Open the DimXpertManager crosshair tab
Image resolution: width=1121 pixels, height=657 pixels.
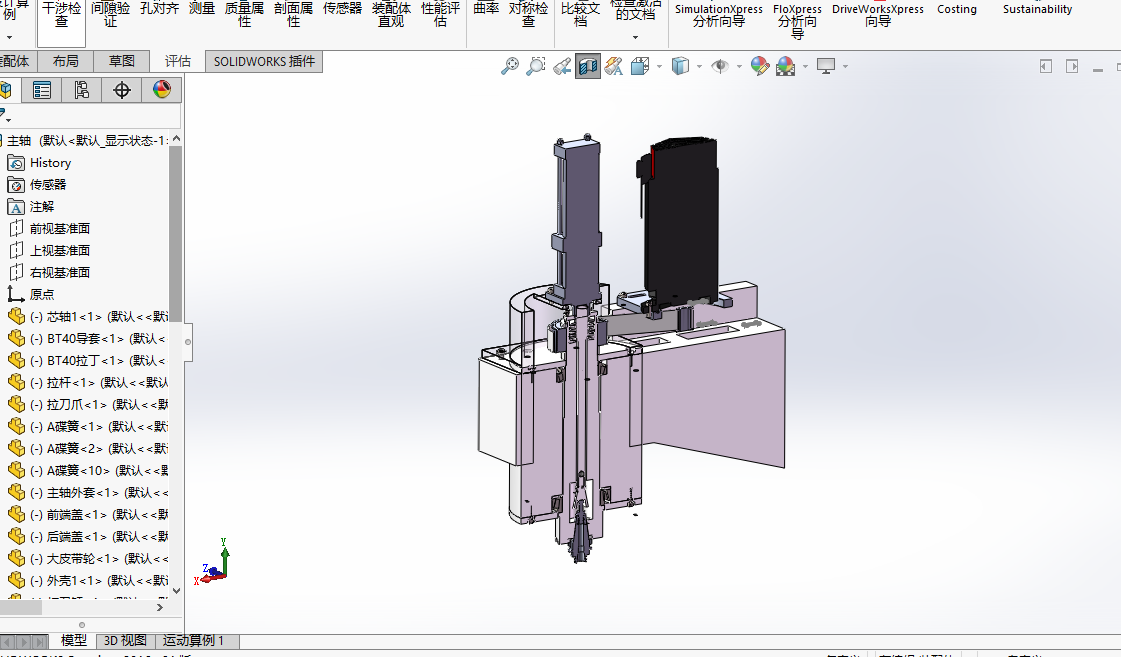click(x=122, y=90)
